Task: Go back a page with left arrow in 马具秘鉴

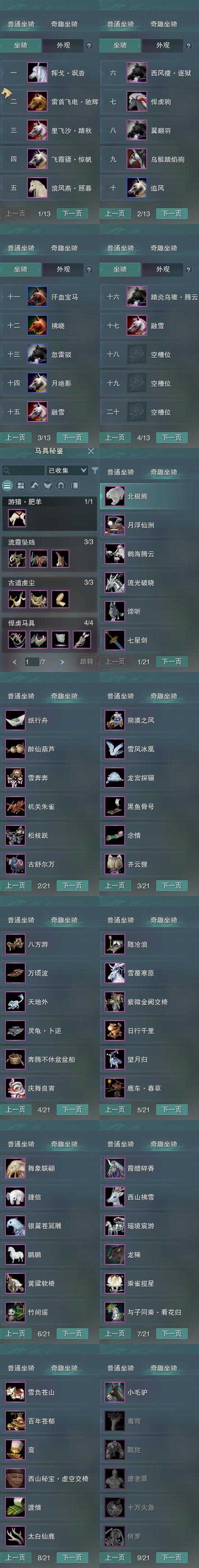Action: 14,662
